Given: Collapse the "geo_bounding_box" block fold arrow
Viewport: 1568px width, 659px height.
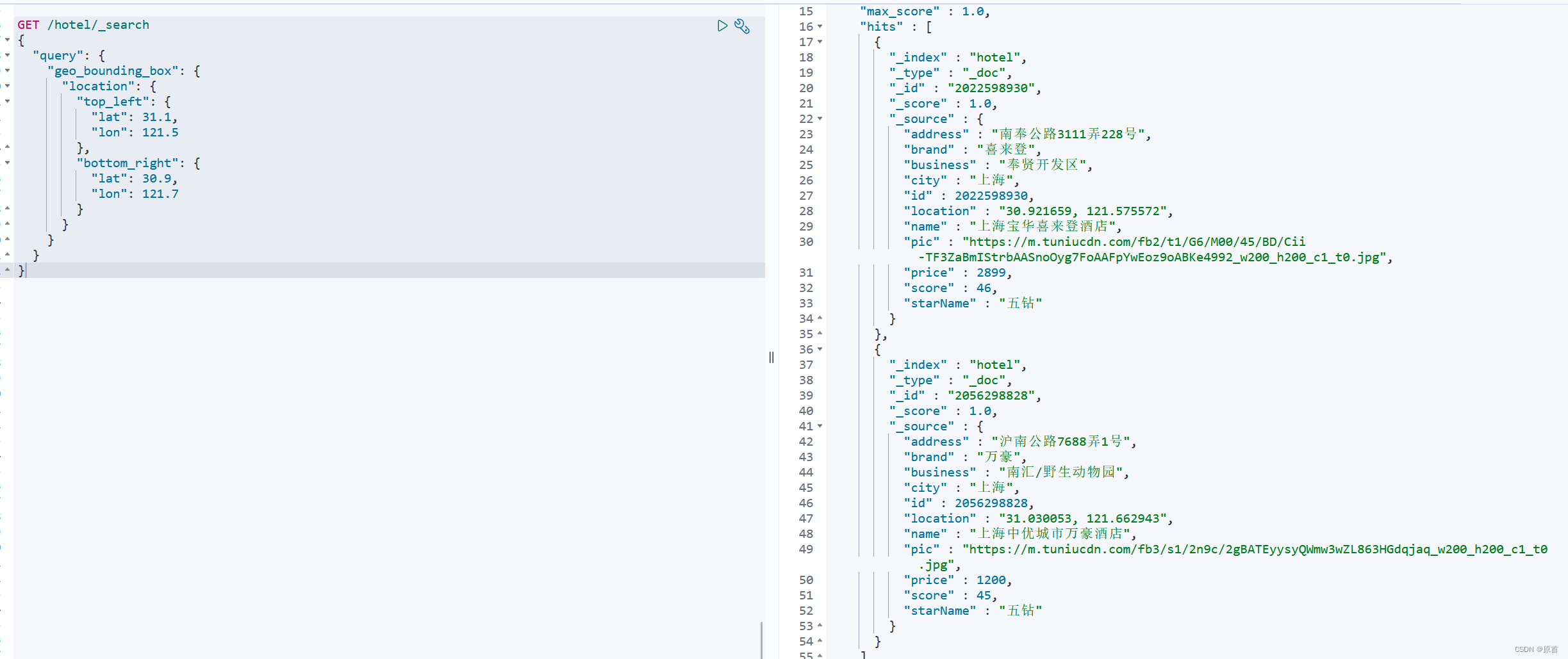Looking at the screenshot, I should point(7,70).
